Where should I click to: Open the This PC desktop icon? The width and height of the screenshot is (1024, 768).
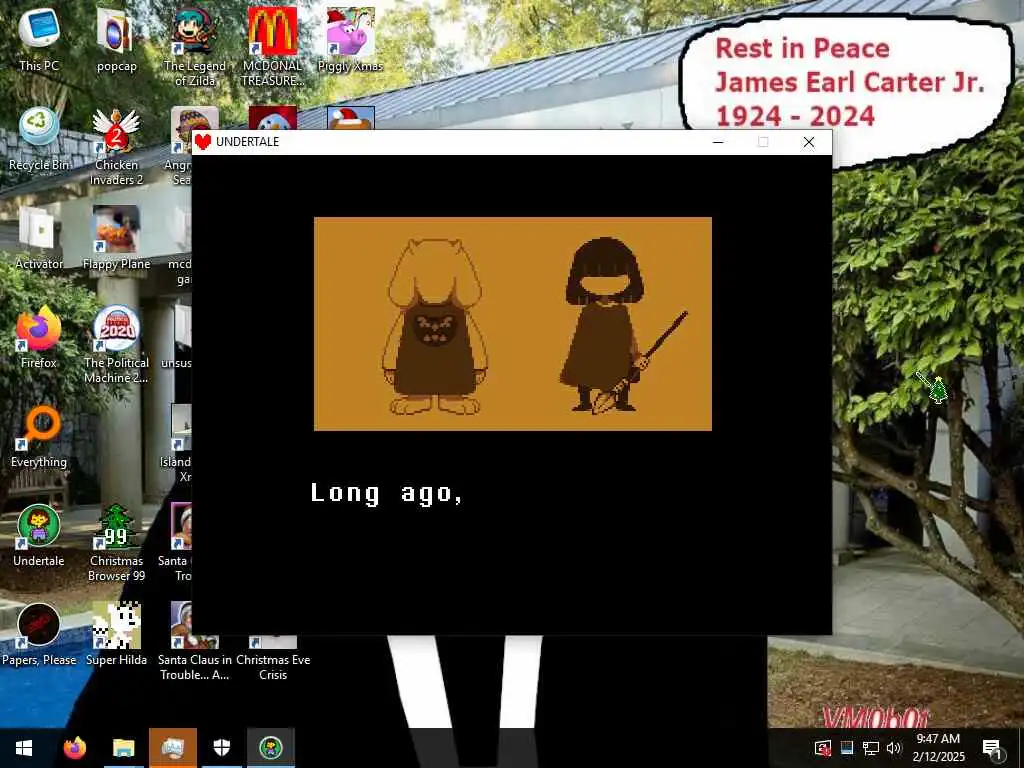pyautogui.click(x=39, y=39)
